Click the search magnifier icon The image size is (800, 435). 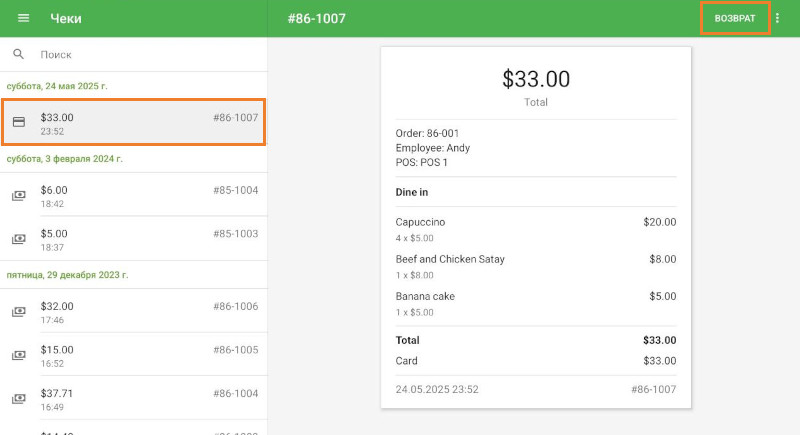point(18,55)
